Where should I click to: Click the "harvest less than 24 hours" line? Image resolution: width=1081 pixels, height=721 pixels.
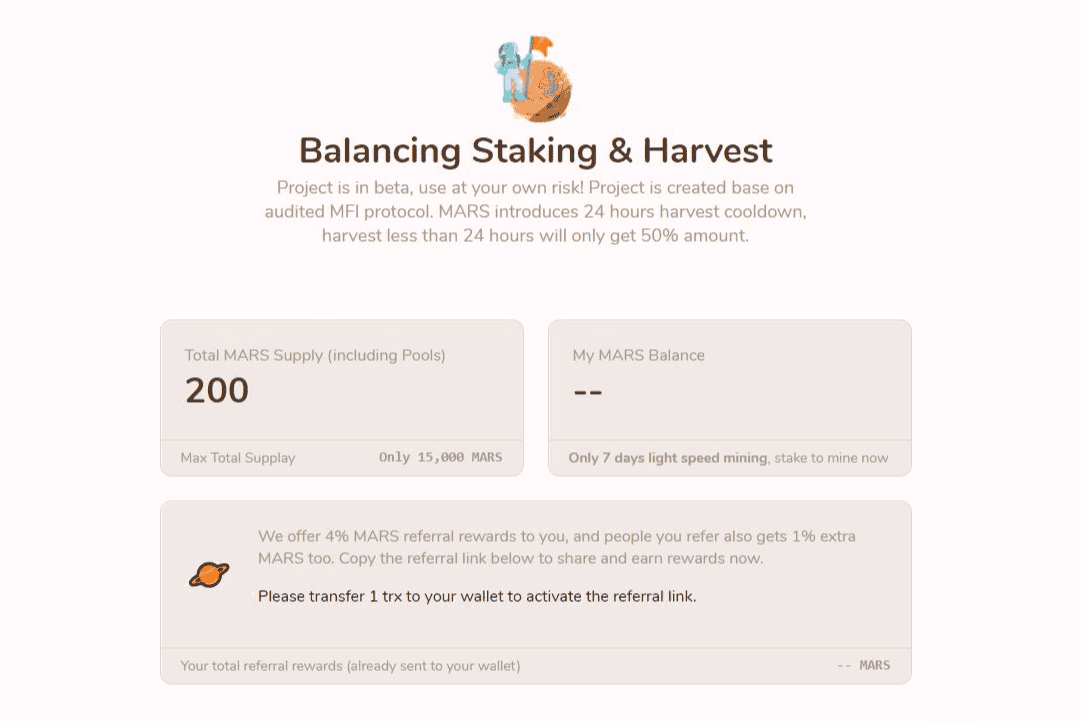click(x=535, y=236)
